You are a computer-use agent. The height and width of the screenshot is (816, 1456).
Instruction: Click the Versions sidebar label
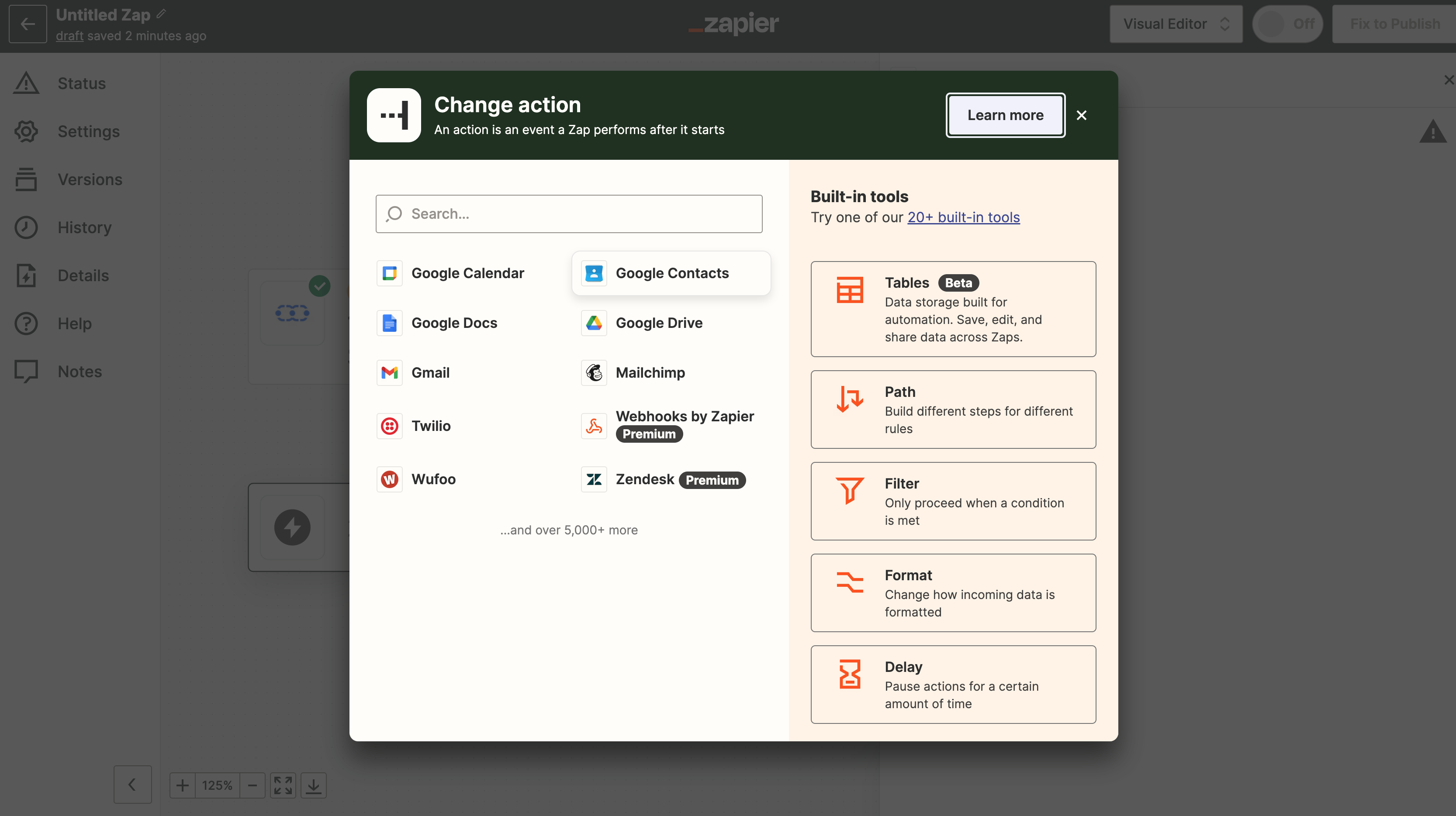tap(90, 179)
